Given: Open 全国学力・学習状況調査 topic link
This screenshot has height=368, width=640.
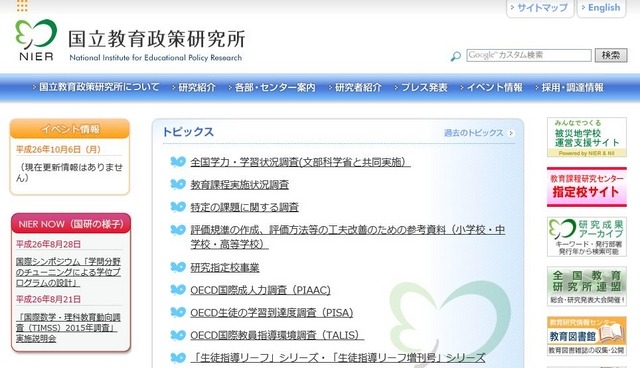Looking at the screenshot, I should pos(300,162).
